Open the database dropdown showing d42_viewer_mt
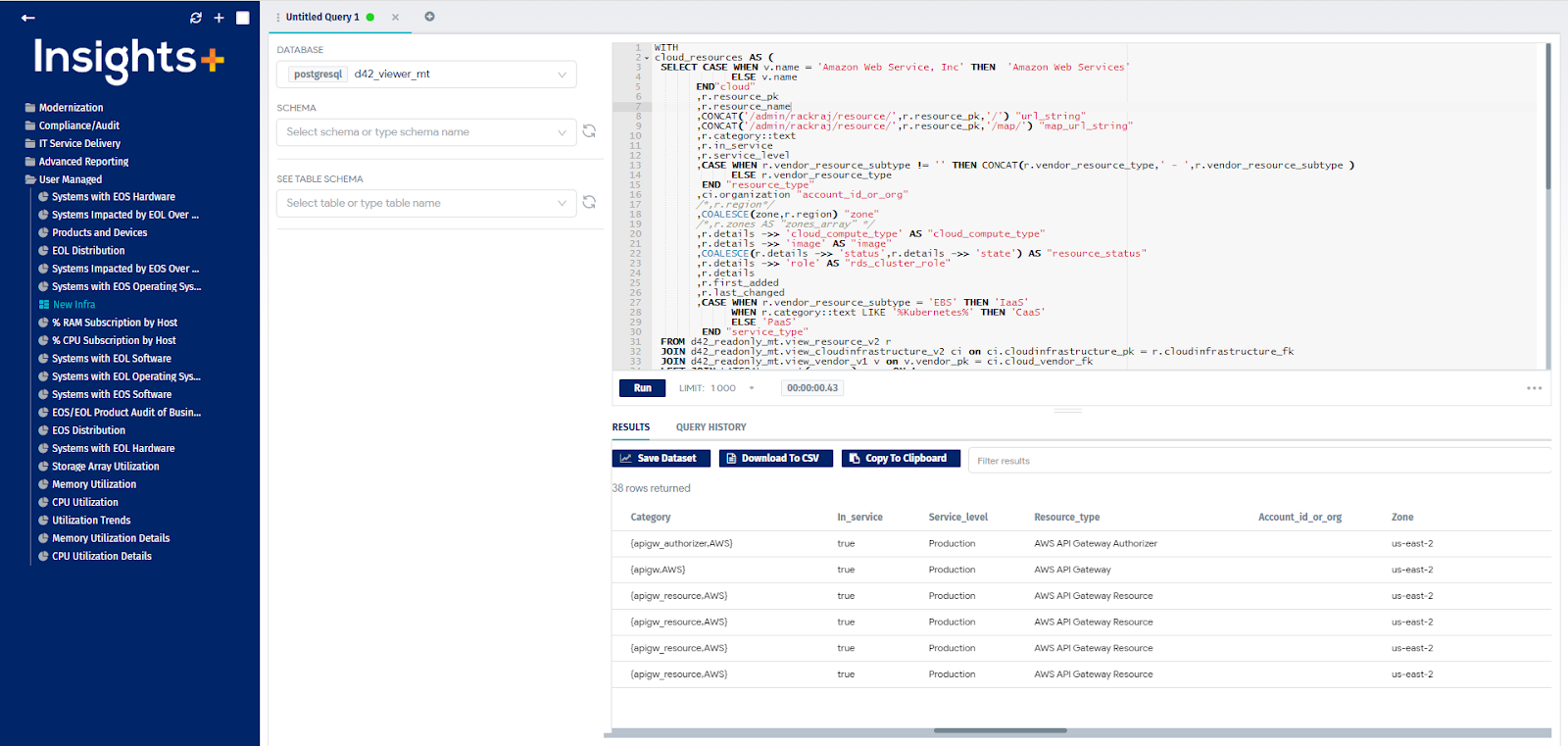1568x746 pixels. 426,75
